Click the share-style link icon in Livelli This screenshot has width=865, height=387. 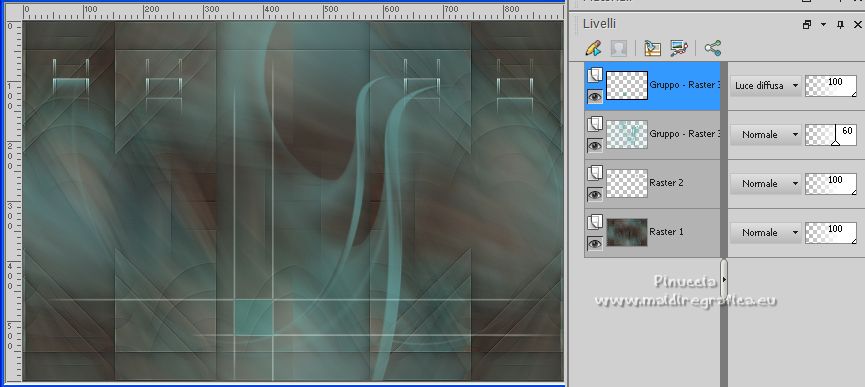pos(713,48)
